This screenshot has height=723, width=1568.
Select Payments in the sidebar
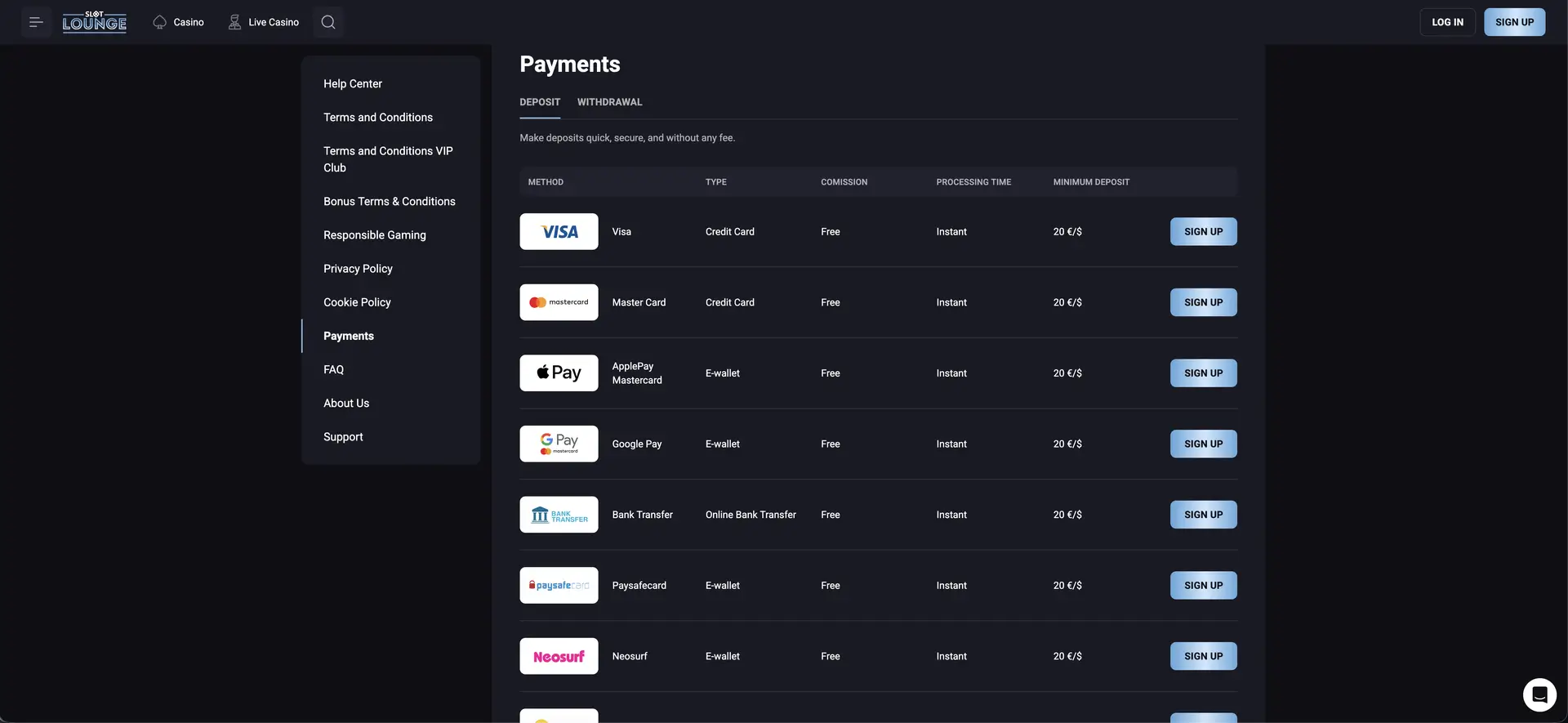tap(349, 336)
